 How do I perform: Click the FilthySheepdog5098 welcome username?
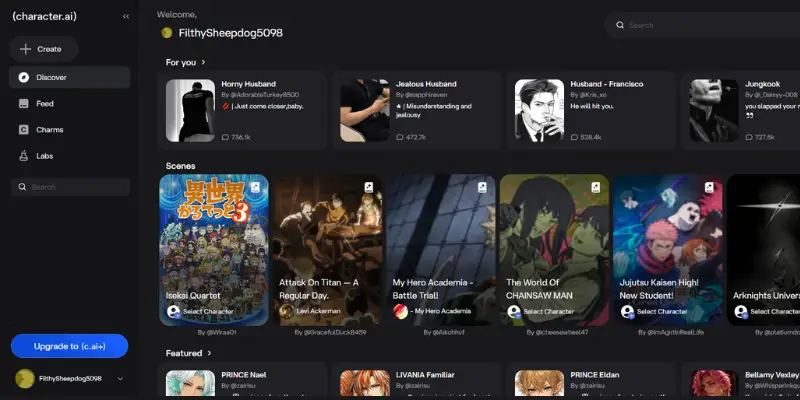click(x=231, y=33)
